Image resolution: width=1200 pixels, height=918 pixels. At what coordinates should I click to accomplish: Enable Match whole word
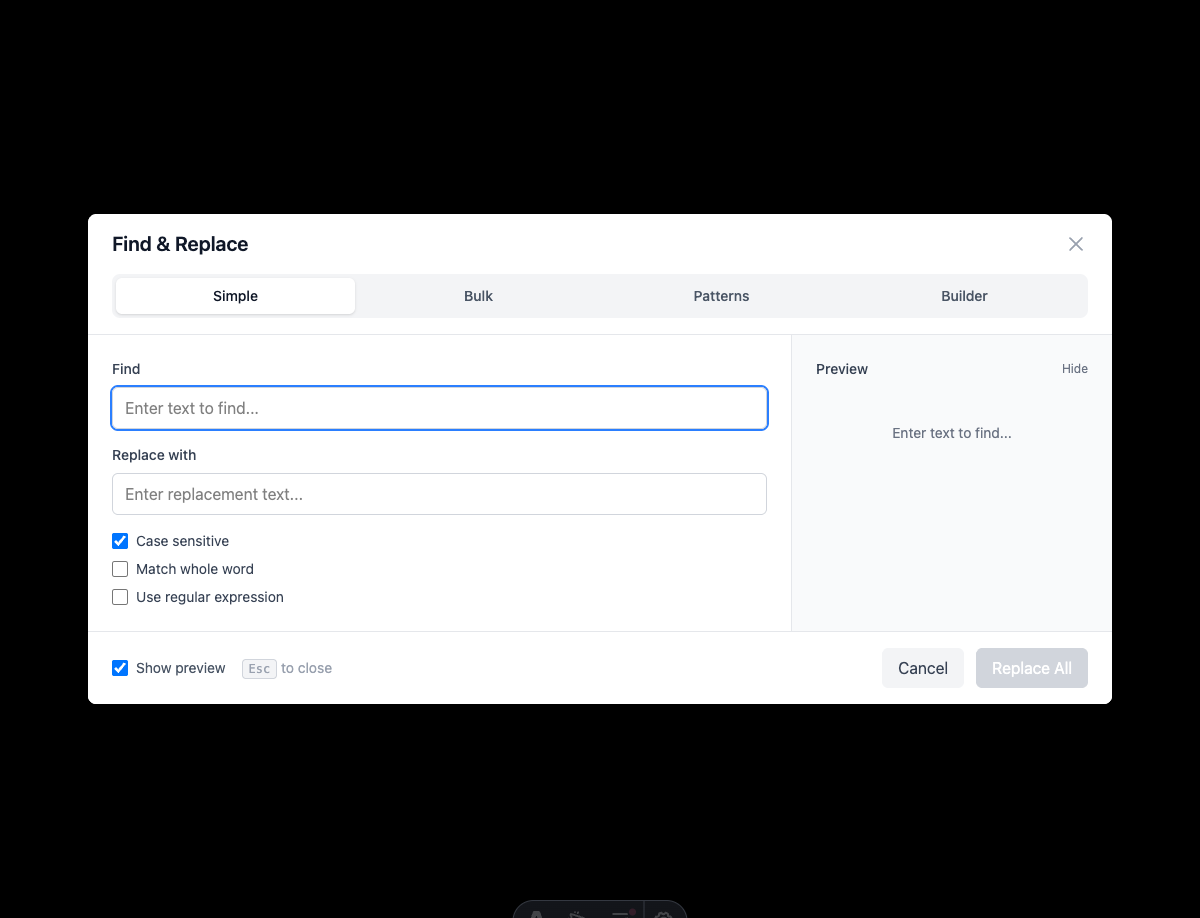tap(120, 568)
